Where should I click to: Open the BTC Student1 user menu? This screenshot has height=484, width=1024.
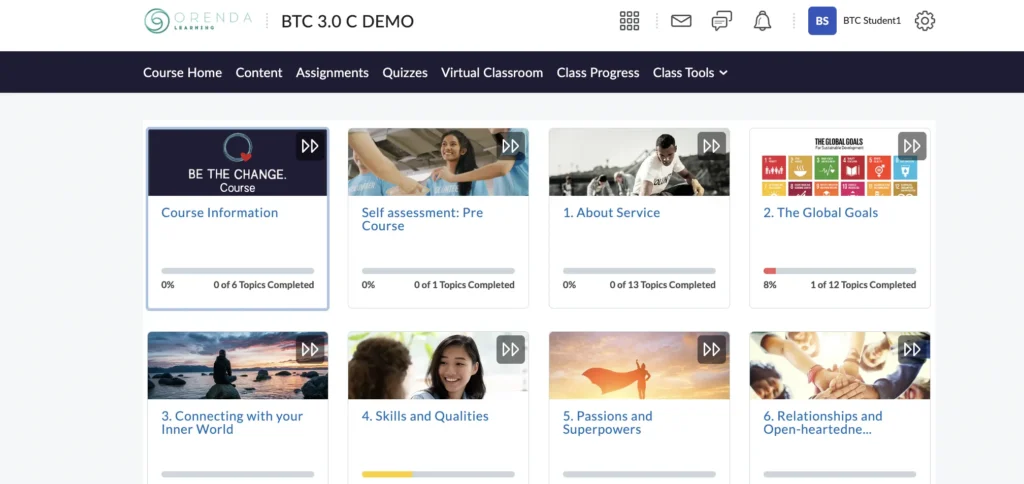pos(855,21)
